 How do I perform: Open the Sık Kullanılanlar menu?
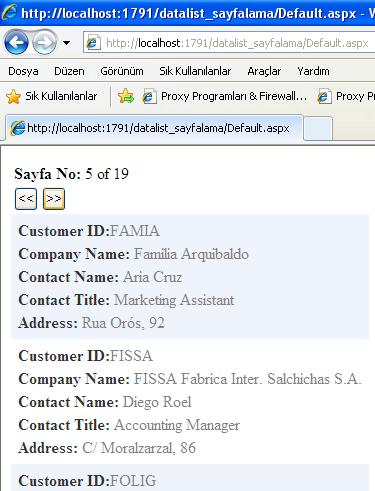(195, 71)
